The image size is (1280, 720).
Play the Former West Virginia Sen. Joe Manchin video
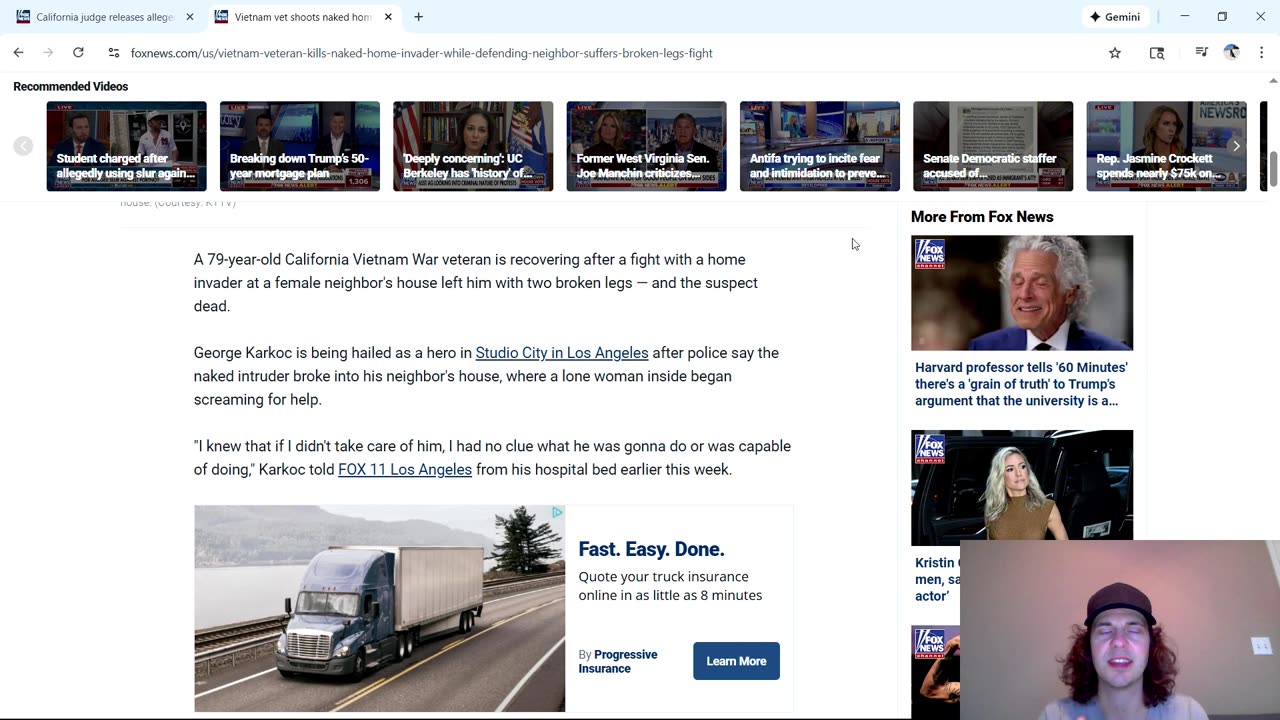646,146
